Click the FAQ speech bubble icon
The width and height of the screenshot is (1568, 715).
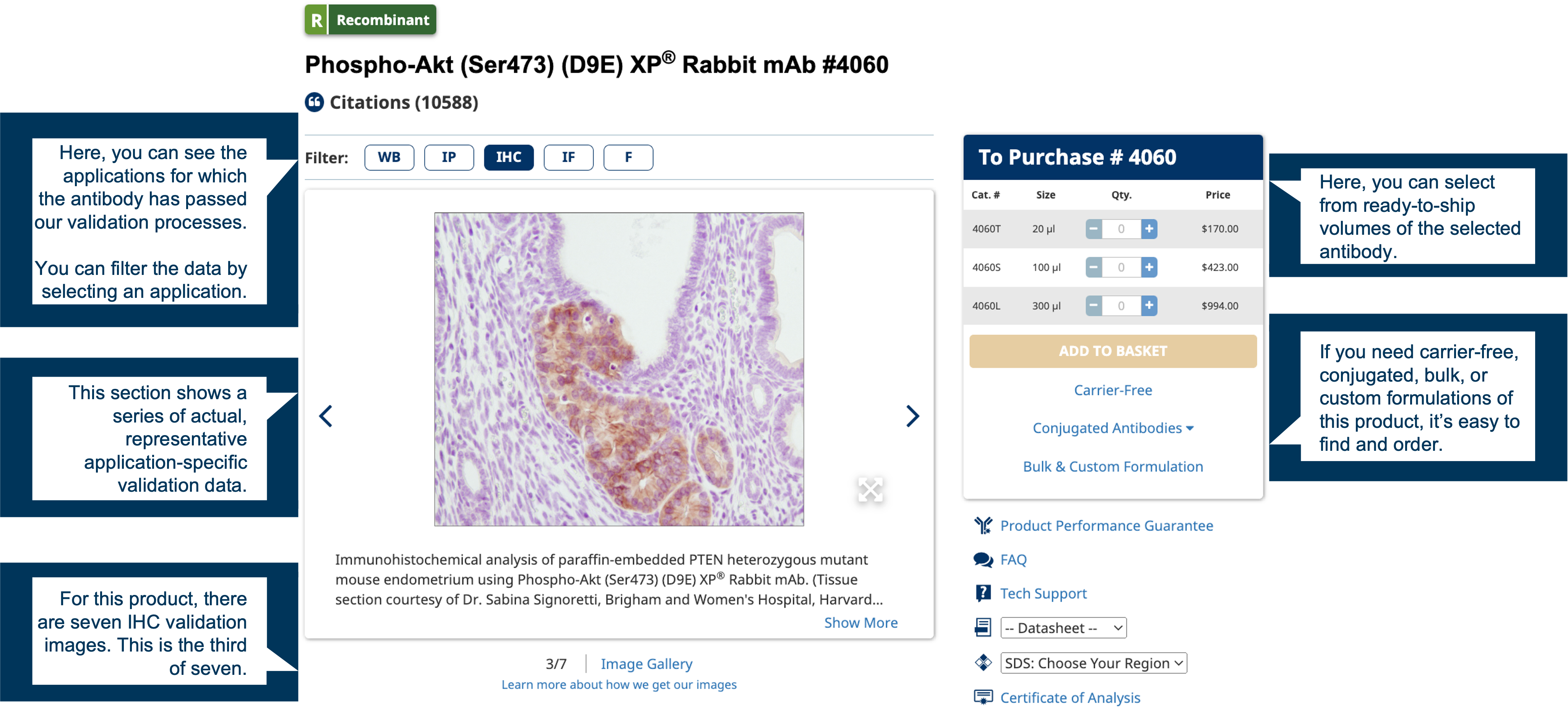point(980,559)
